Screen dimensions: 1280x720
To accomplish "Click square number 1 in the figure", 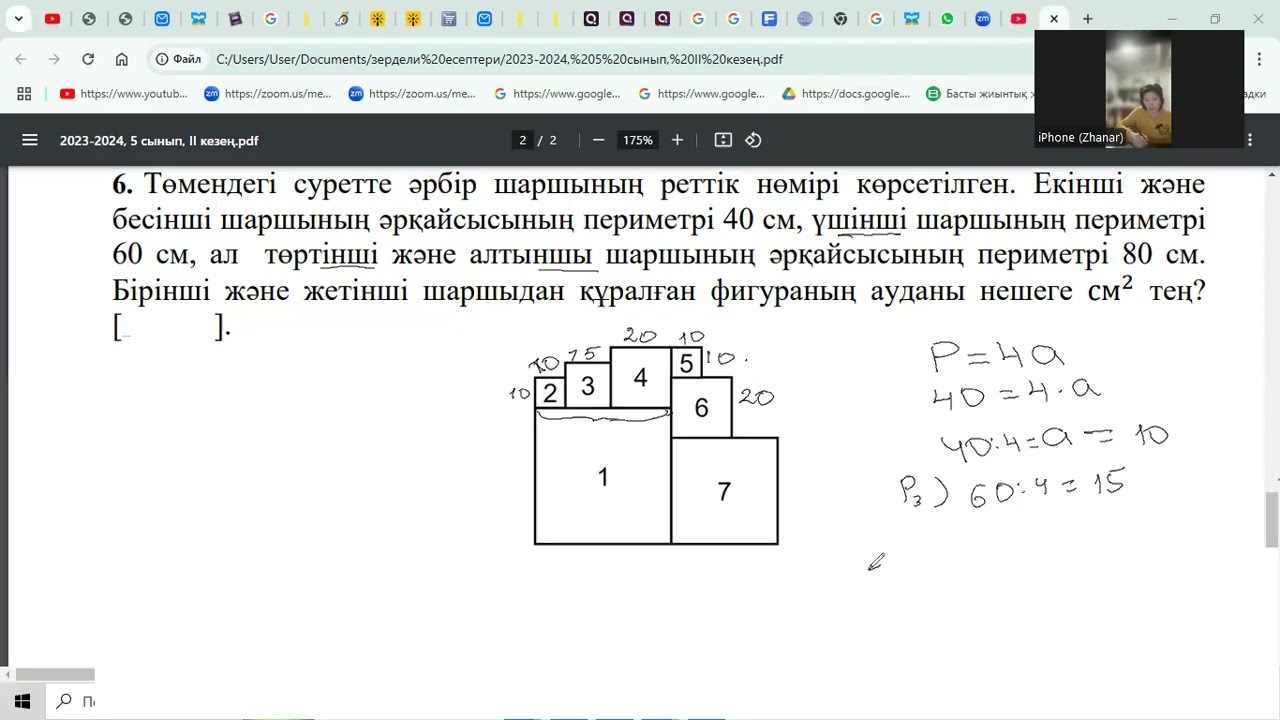I will tap(603, 476).
